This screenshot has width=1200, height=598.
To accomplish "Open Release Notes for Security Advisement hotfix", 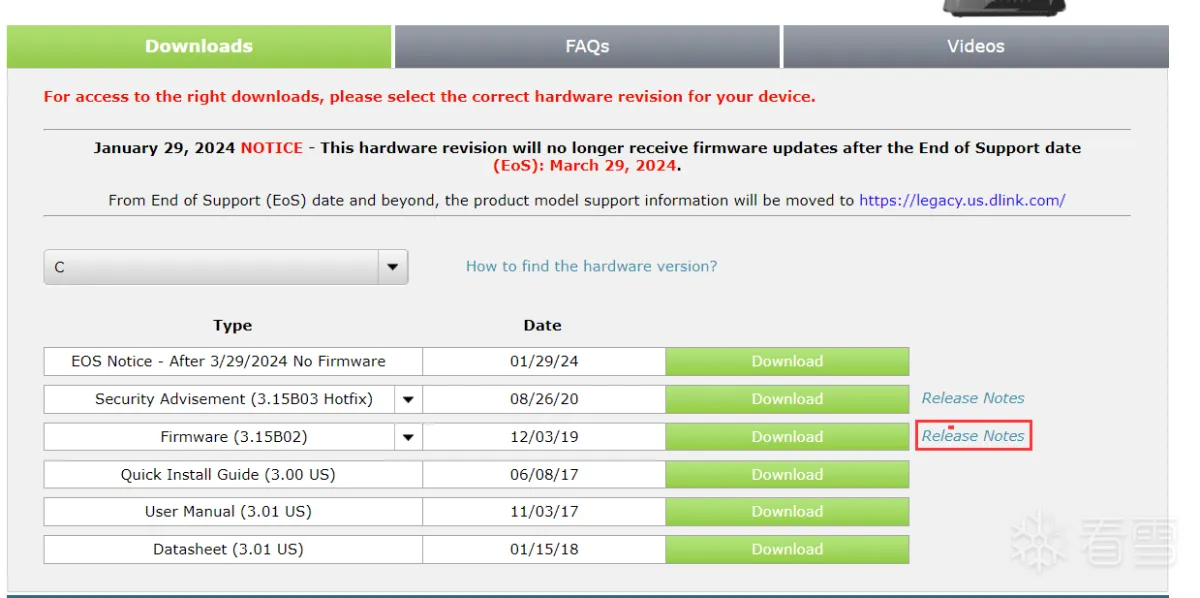I will click(x=973, y=398).
